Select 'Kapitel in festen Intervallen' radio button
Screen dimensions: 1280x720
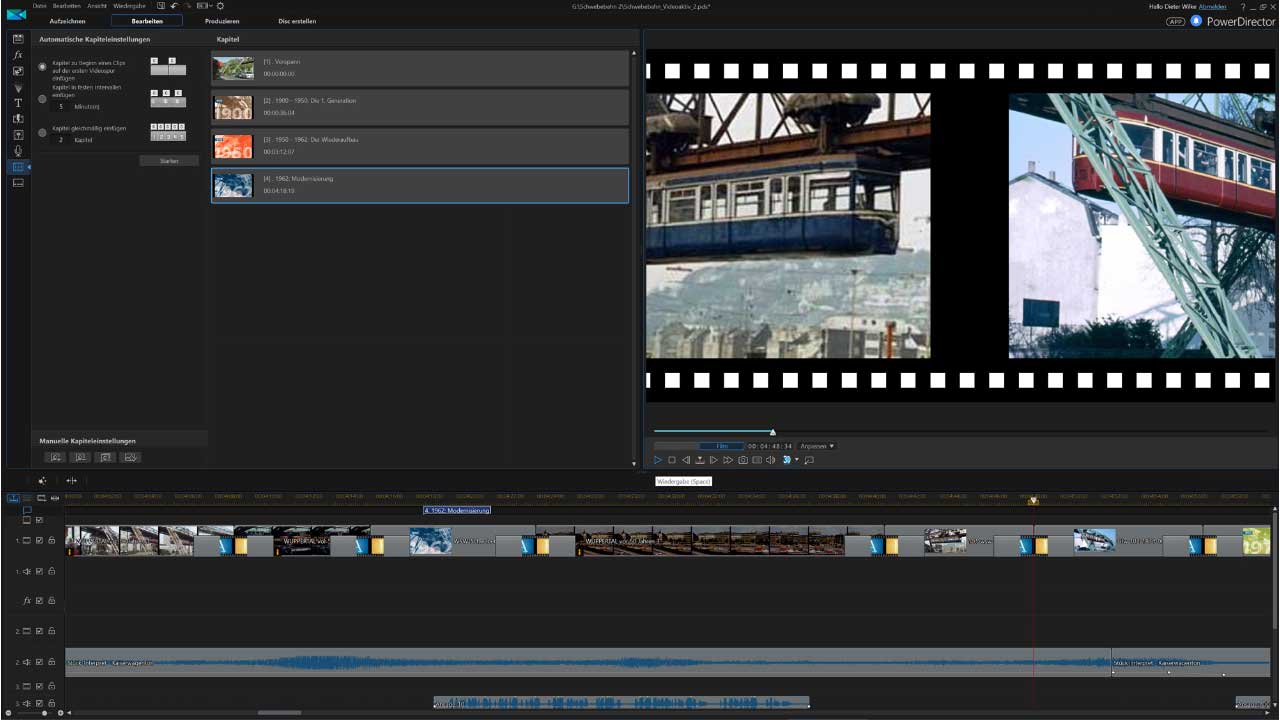click(42, 99)
